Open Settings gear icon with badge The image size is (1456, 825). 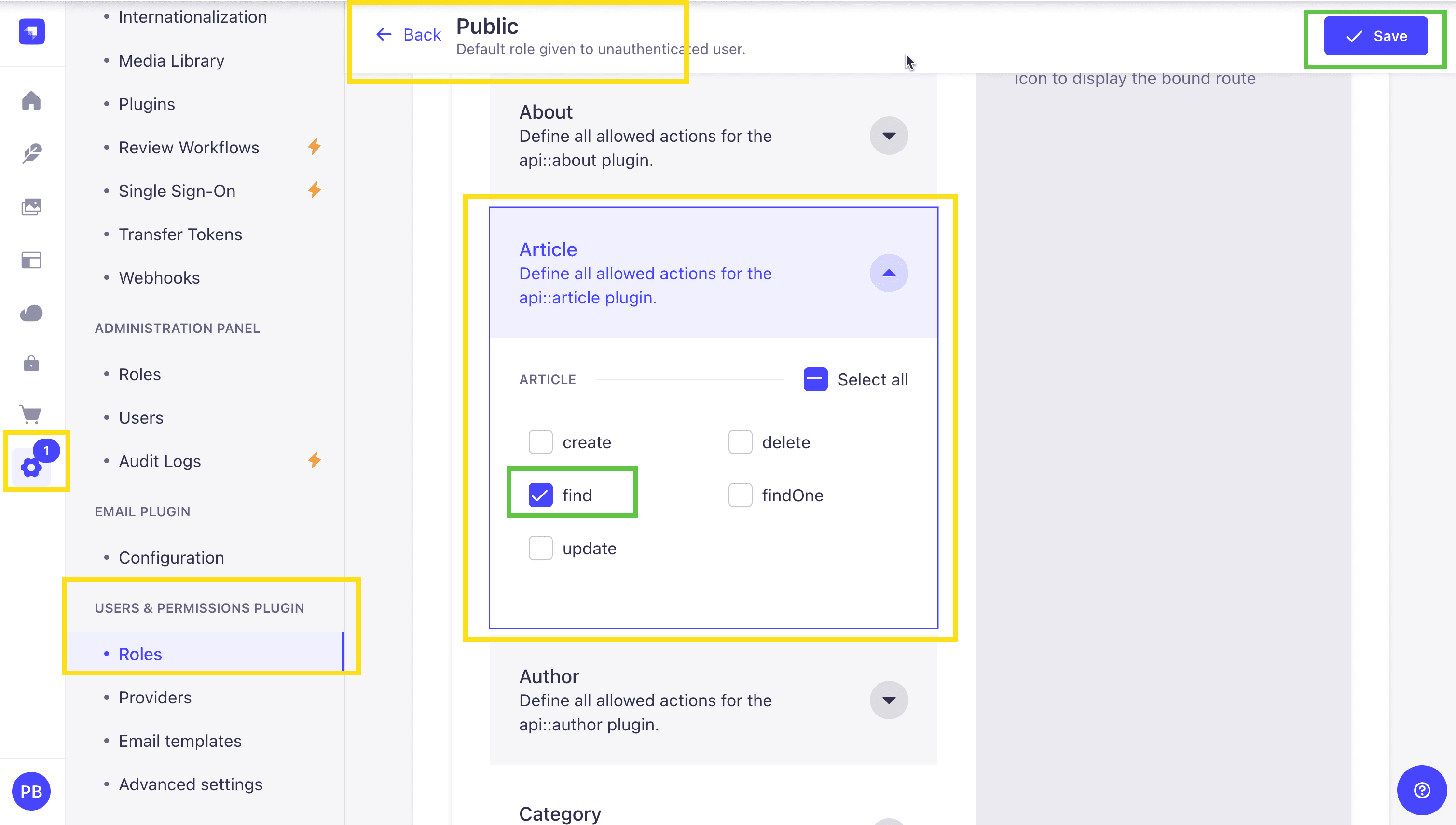[x=32, y=467]
